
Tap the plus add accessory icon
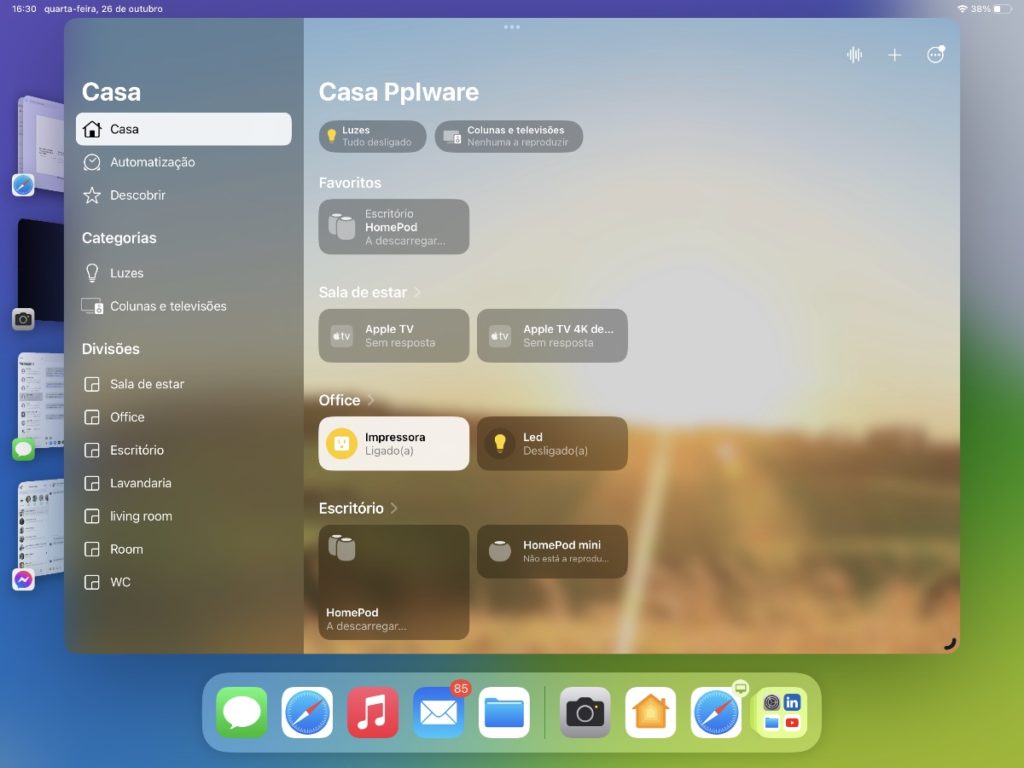[895, 55]
